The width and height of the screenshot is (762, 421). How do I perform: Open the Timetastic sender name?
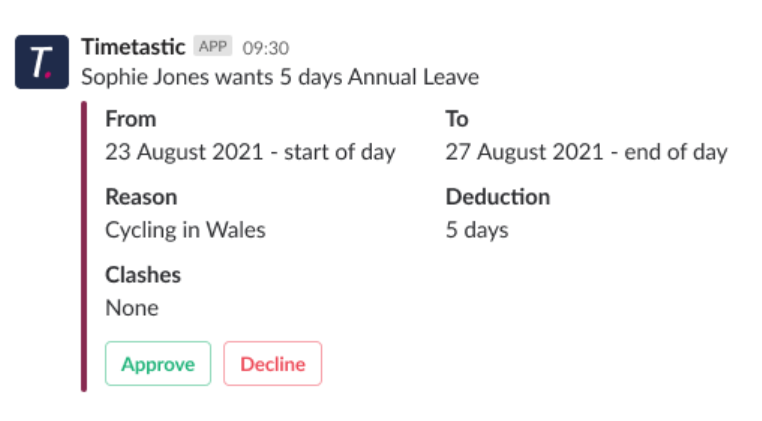[x=133, y=47]
